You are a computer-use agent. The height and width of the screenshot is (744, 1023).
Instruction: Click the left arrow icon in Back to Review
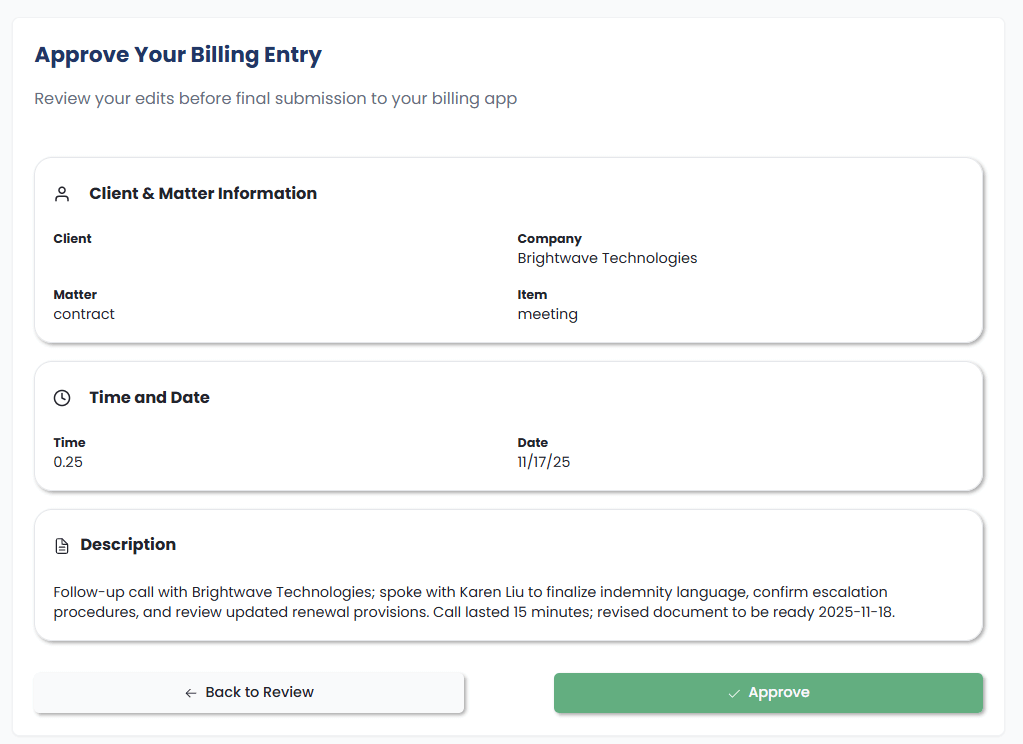190,693
